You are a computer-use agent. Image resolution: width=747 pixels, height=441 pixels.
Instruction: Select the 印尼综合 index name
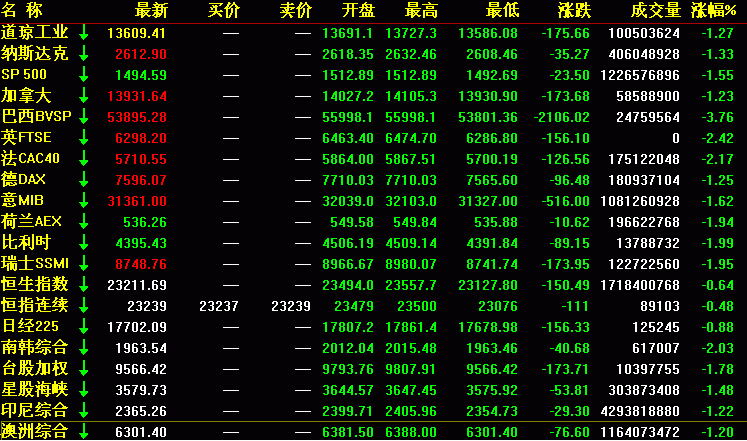[35, 410]
